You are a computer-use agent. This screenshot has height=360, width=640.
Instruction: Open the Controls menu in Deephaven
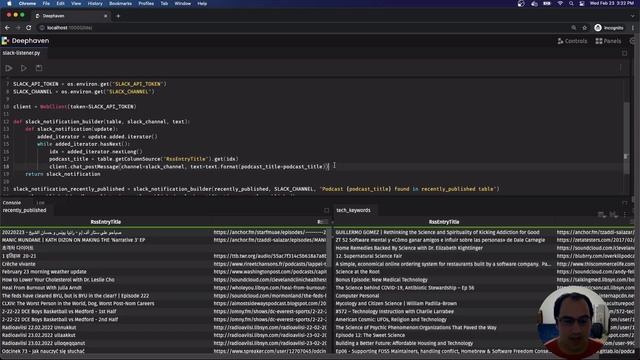[x=572, y=41]
